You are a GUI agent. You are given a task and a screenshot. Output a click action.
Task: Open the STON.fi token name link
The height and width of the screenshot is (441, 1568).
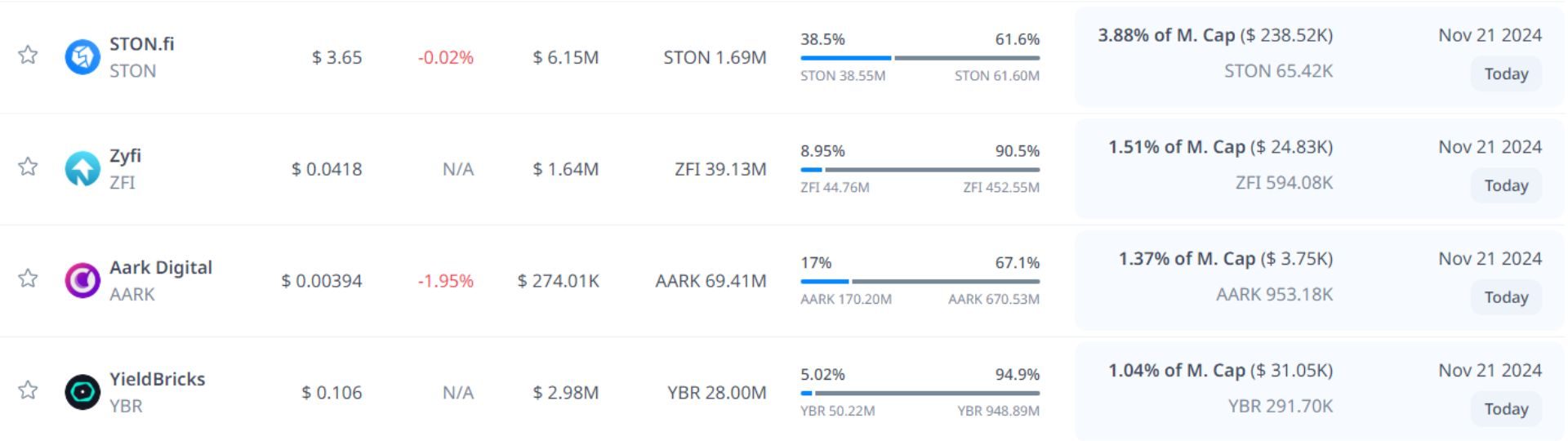[x=142, y=44]
